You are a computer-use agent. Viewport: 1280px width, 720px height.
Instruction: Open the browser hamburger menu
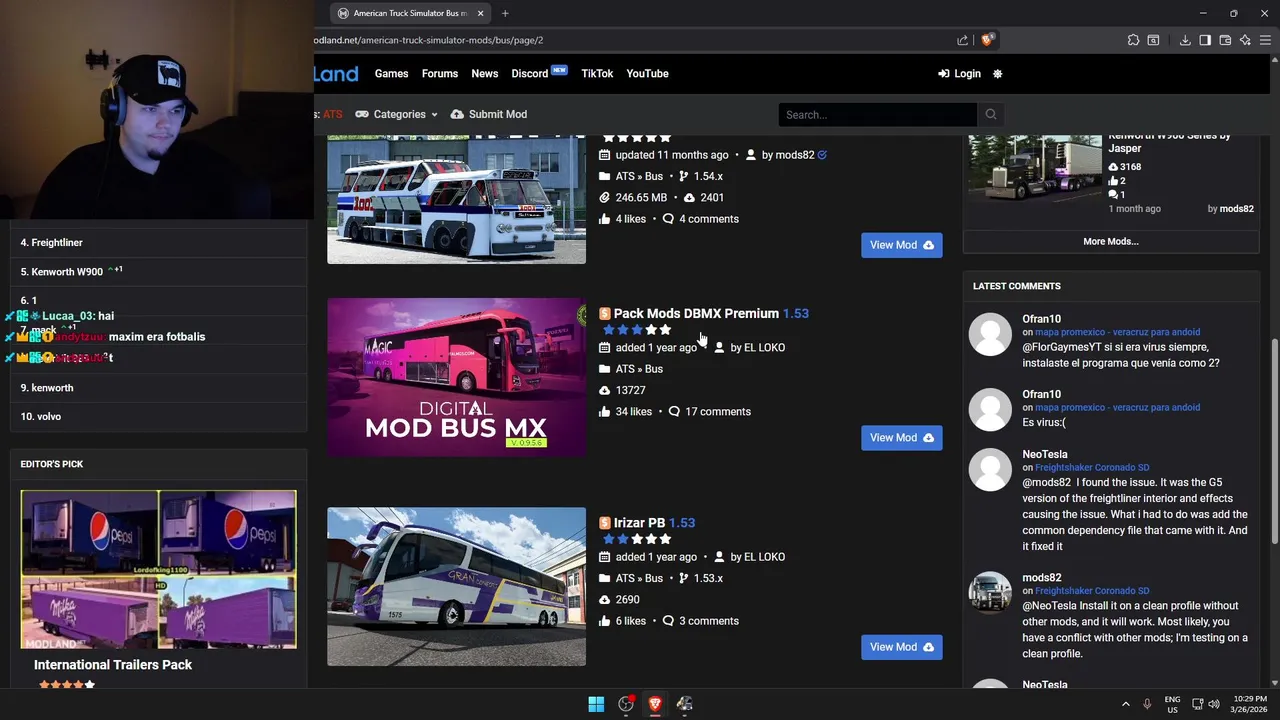1265,40
